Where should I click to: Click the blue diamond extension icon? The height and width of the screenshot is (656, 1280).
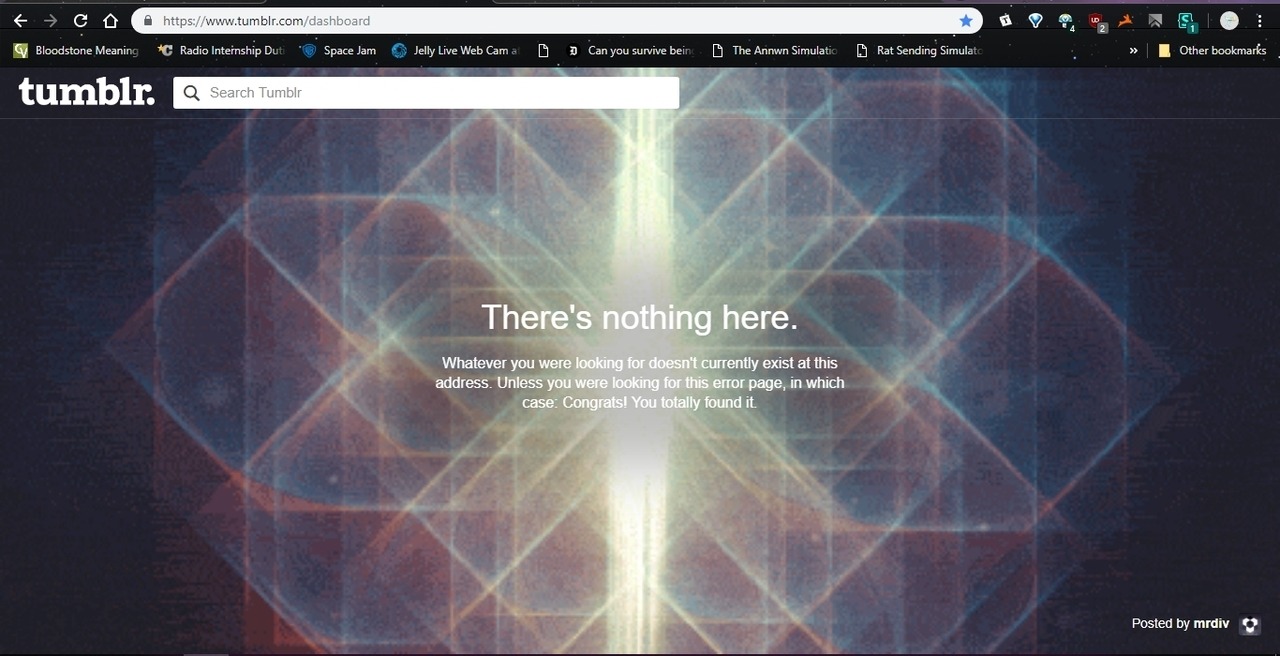(1036, 20)
